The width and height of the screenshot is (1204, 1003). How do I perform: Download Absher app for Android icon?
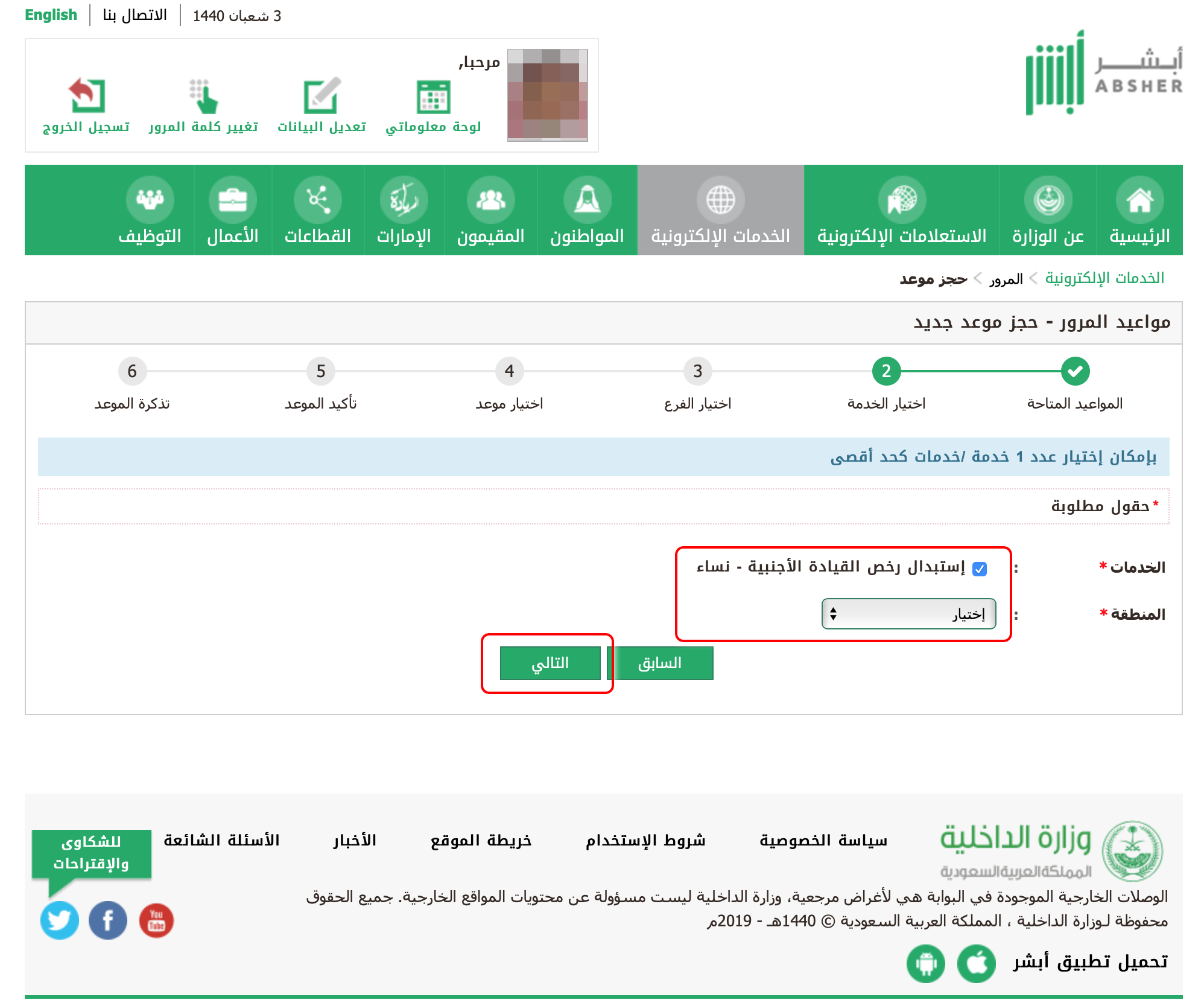[925, 963]
